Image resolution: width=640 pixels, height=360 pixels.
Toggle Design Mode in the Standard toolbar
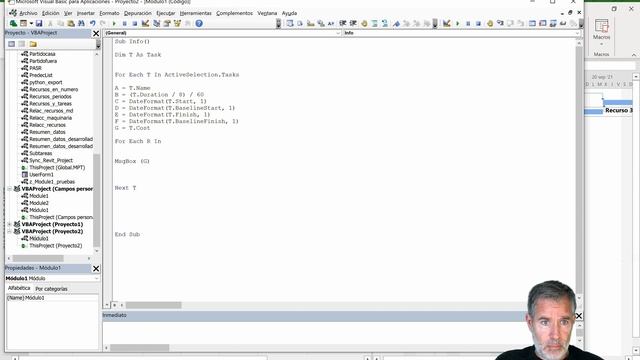coord(145,23)
